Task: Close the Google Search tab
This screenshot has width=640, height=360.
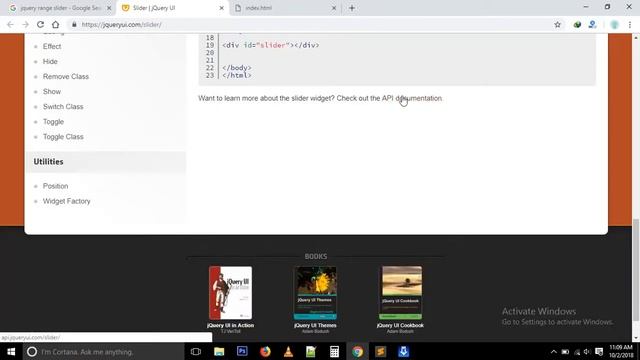Action: coord(109,8)
